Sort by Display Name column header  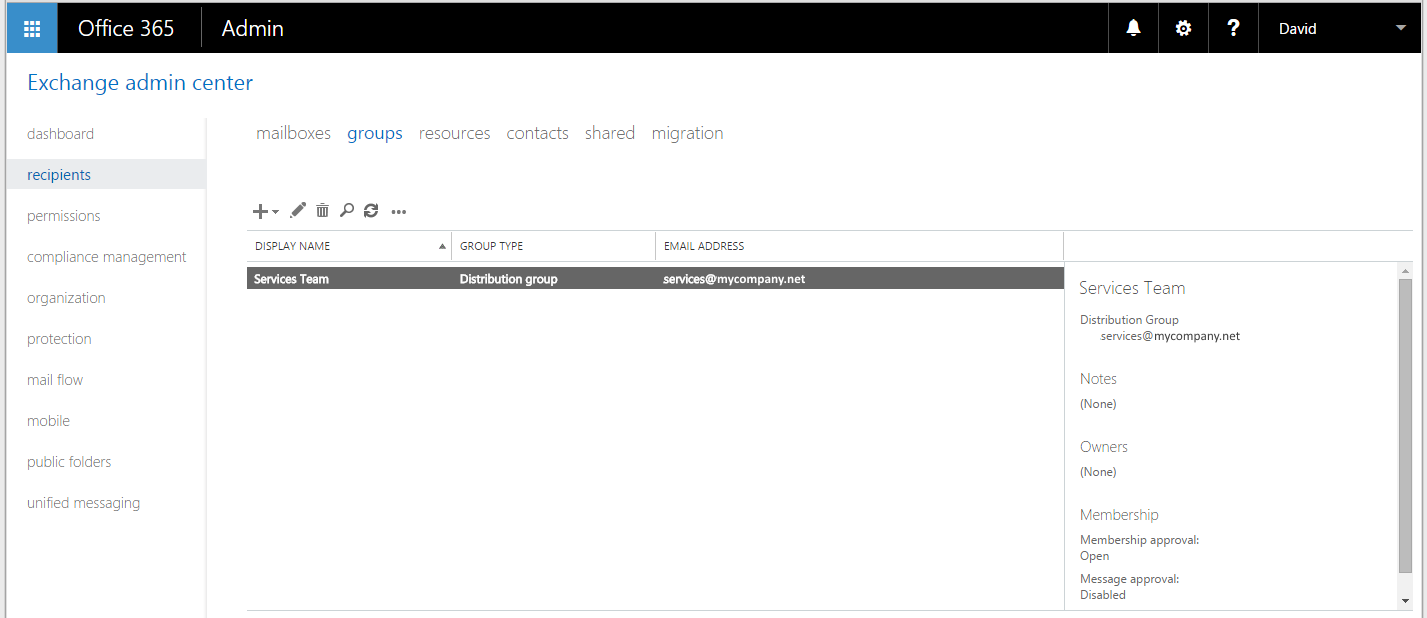(x=293, y=246)
